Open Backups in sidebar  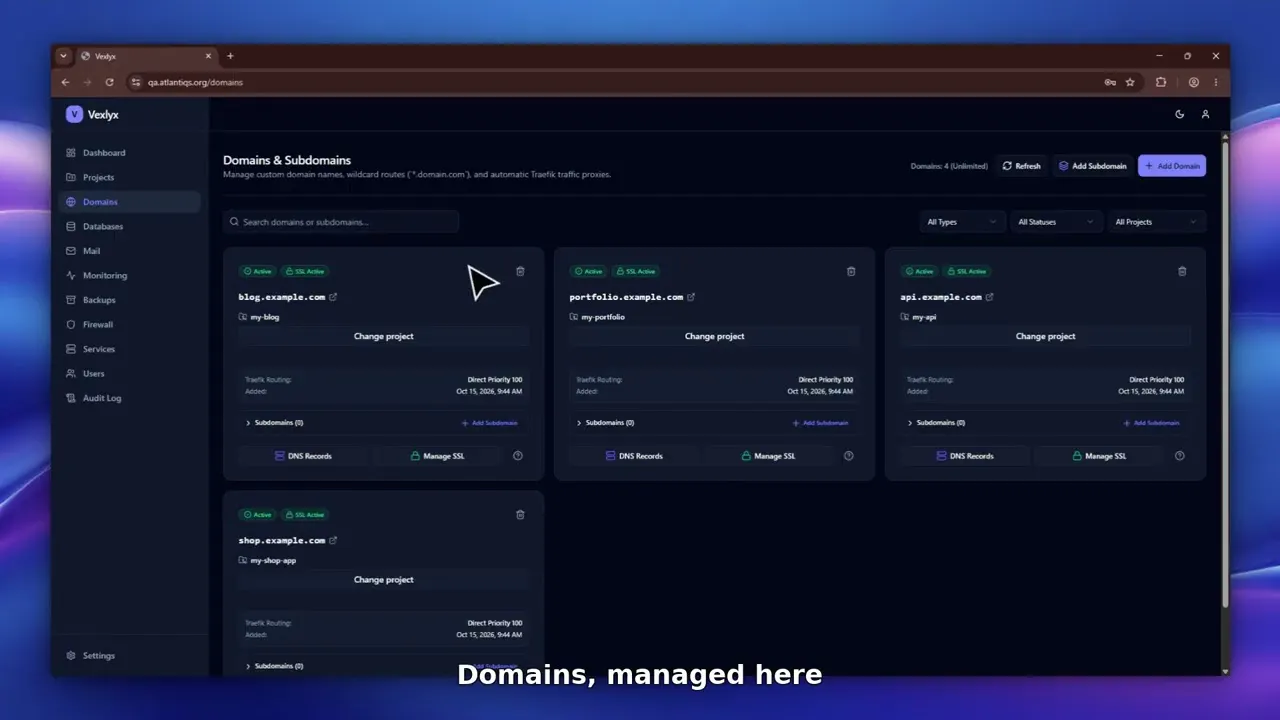[129, 300]
